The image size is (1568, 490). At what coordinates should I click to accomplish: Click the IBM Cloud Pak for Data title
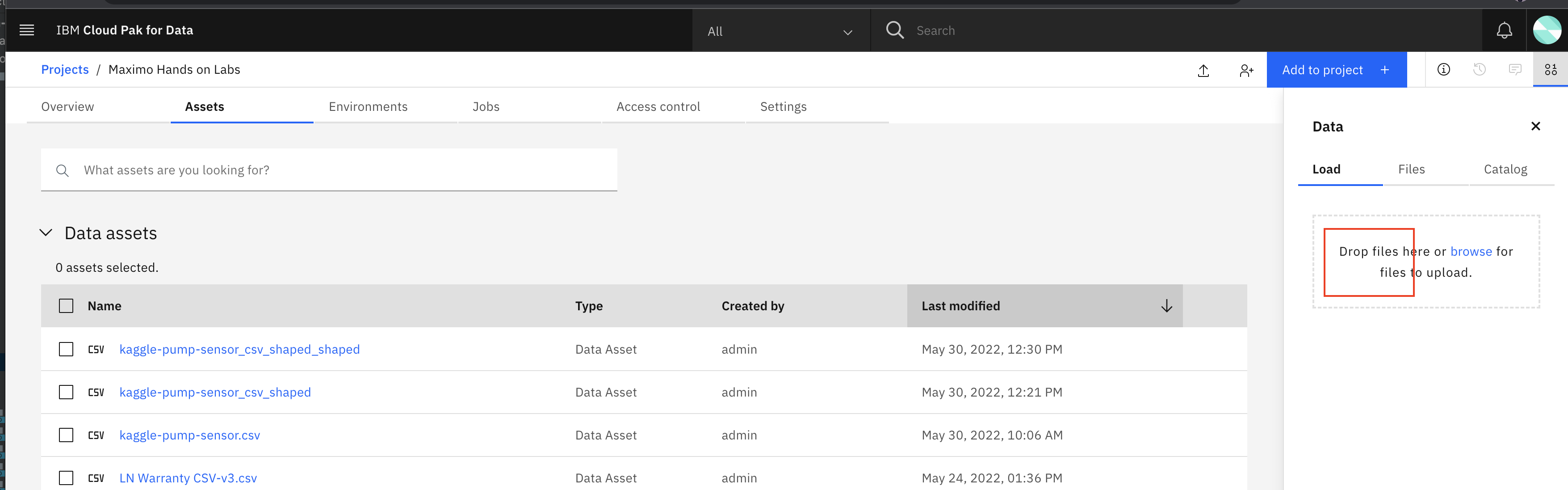pyautogui.click(x=125, y=30)
